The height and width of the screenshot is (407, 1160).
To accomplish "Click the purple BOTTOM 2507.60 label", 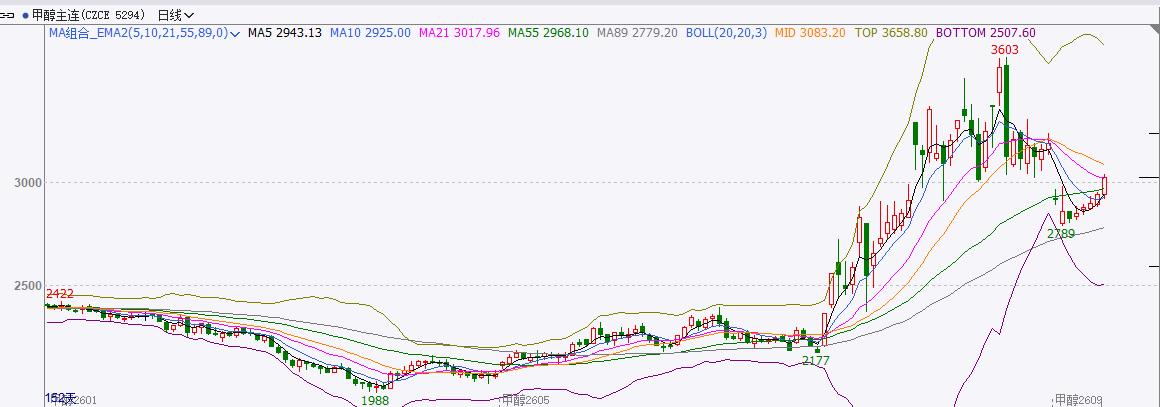I will [985, 33].
